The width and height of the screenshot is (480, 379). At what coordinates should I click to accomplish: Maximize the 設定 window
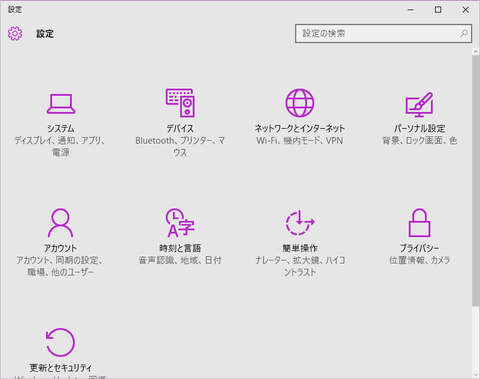[438, 10]
